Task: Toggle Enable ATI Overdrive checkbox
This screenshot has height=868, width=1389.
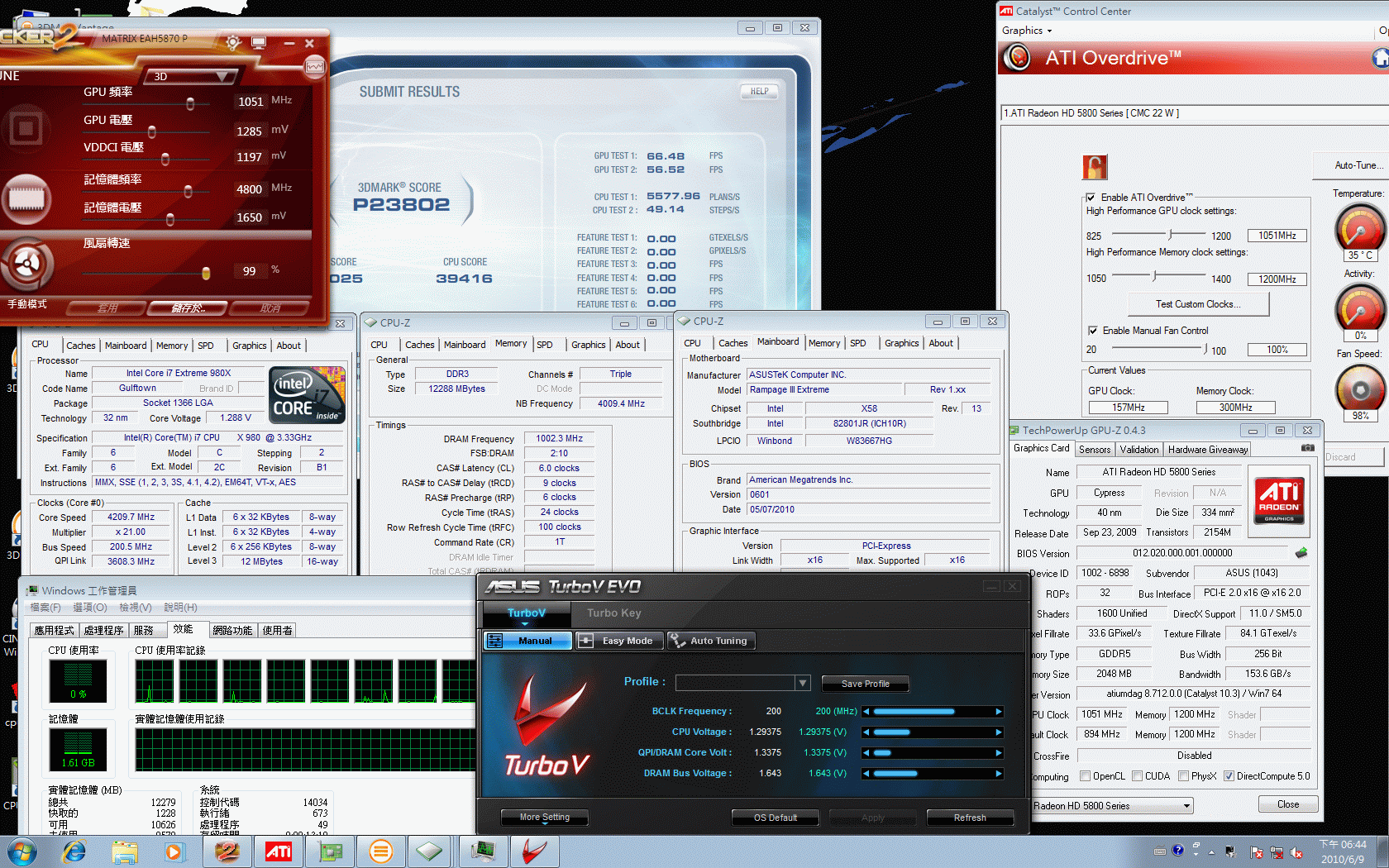Action: click(1091, 198)
